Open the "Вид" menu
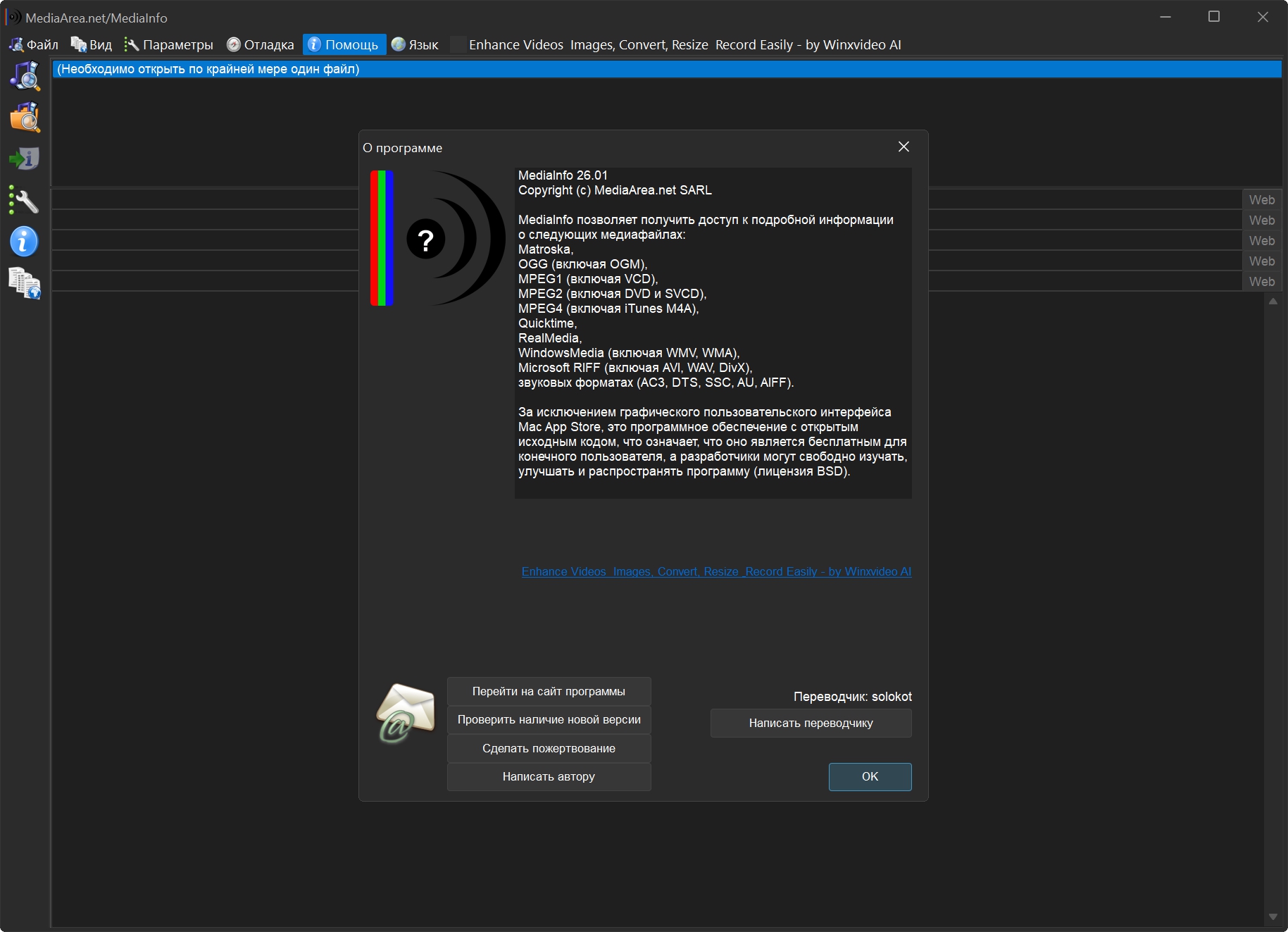Screen dimensions: 1288x932 click(92, 44)
